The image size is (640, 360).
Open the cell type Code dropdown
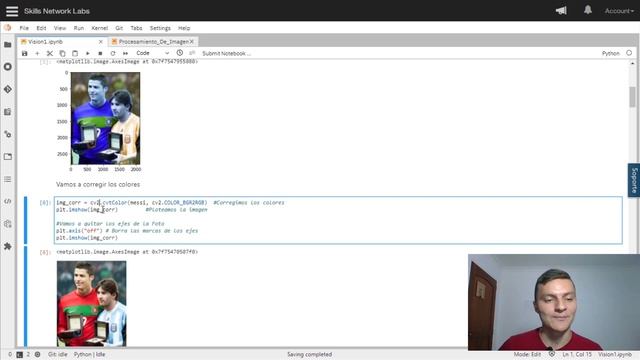pyautogui.click(x=152, y=53)
